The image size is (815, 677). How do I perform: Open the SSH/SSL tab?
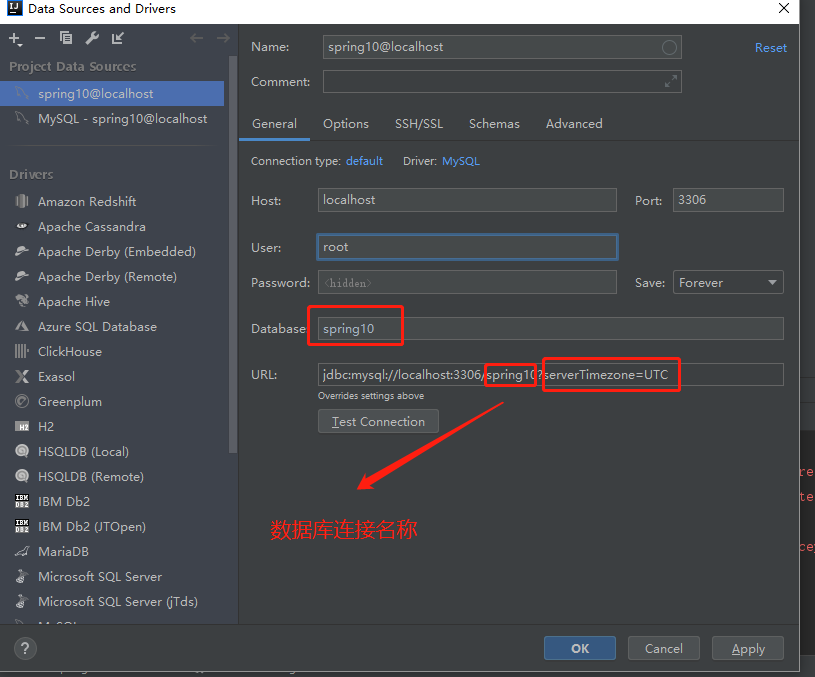click(x=419, y=124)
